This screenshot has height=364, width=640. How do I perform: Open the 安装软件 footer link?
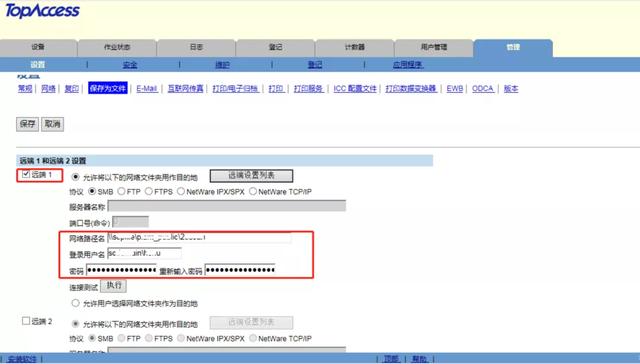[22, 359]
